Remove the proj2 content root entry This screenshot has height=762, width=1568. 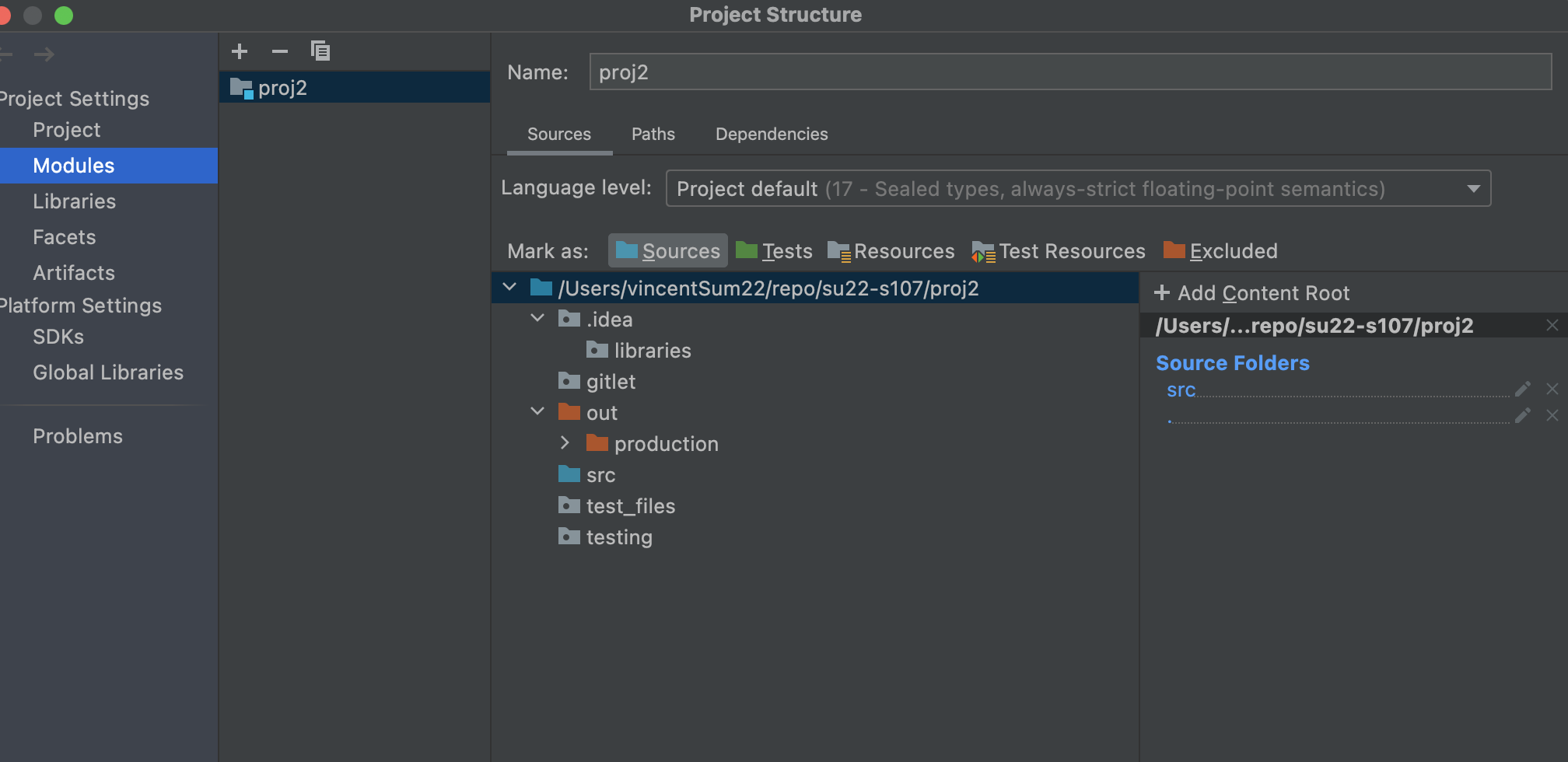(1552, 325)
